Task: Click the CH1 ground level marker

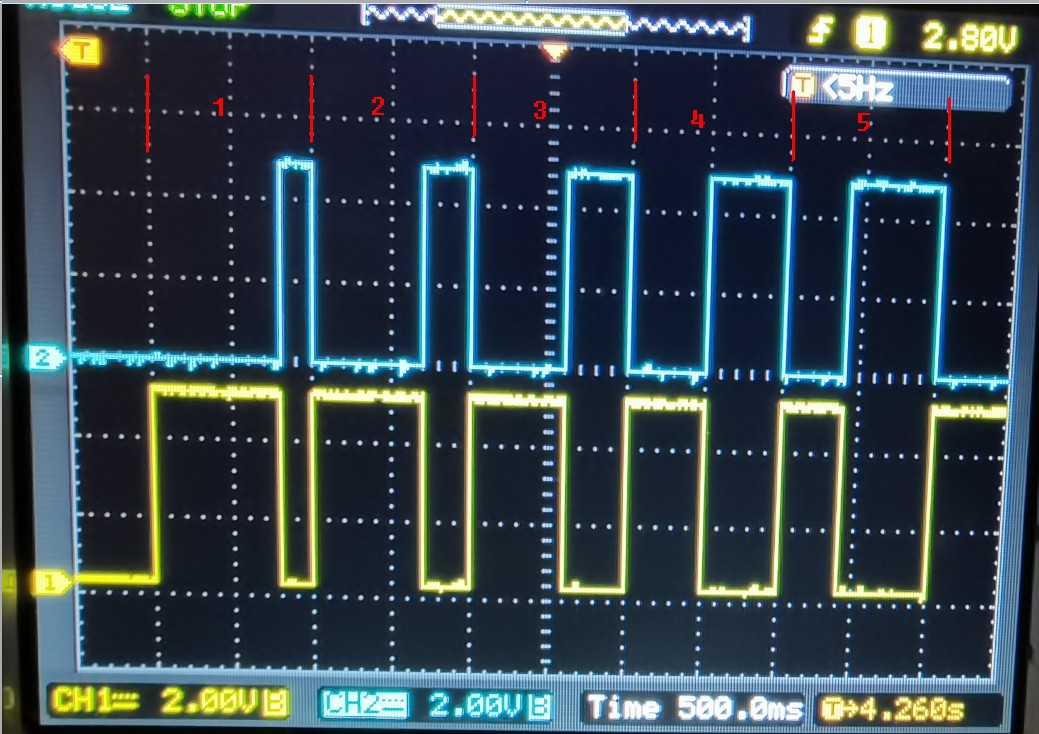Action: coord(52,583)
